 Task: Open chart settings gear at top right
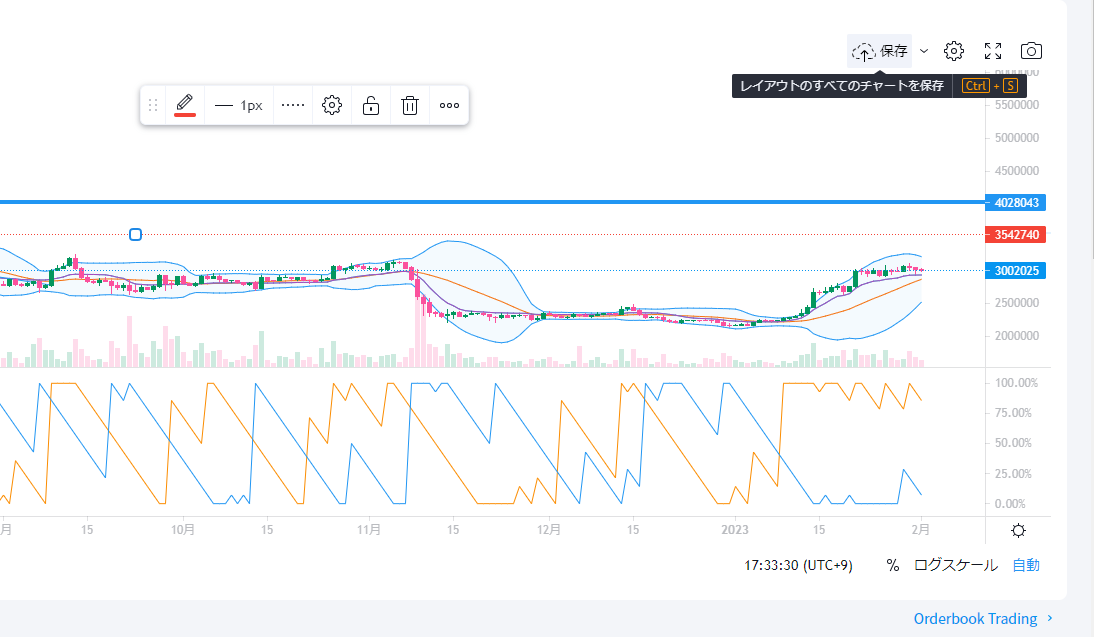pyautogui.click(x=954, y=51)
